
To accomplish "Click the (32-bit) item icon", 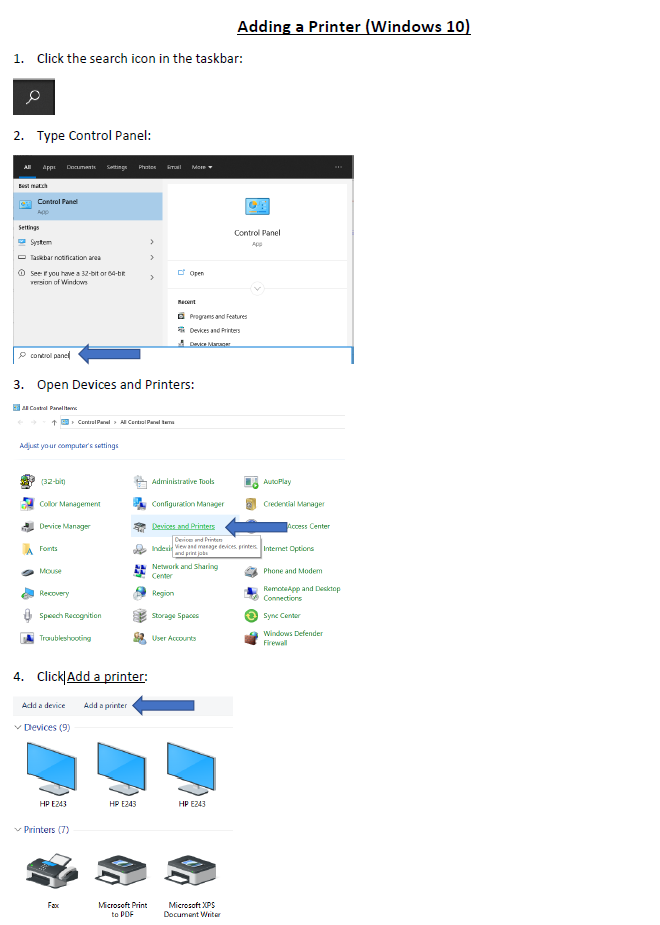I will pos(27,481).
